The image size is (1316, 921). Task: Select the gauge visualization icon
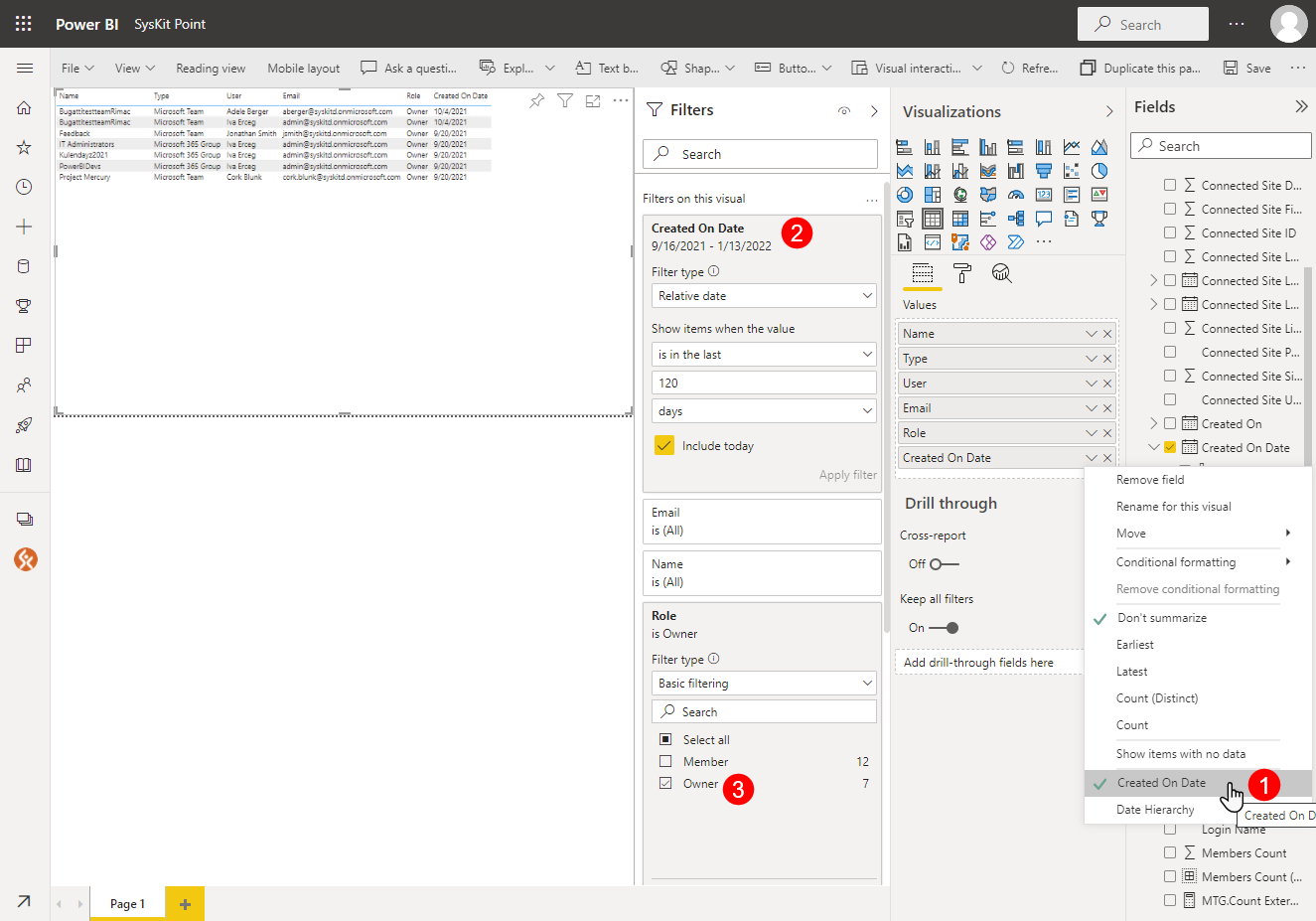click(x=1016, y=195)
